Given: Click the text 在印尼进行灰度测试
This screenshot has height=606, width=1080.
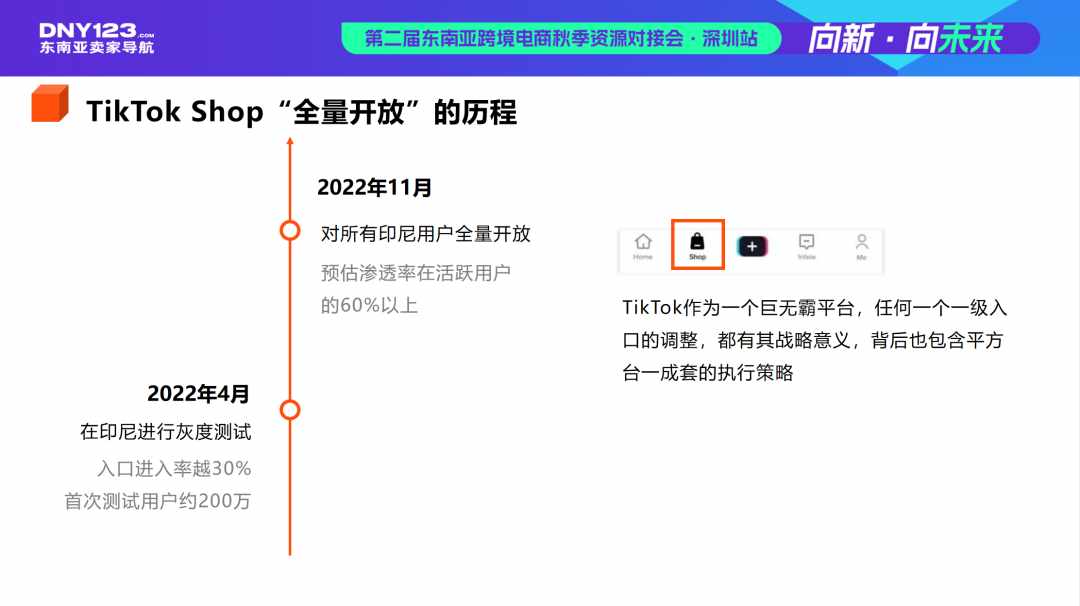Looking at the screenshot, I should point(165,432).
